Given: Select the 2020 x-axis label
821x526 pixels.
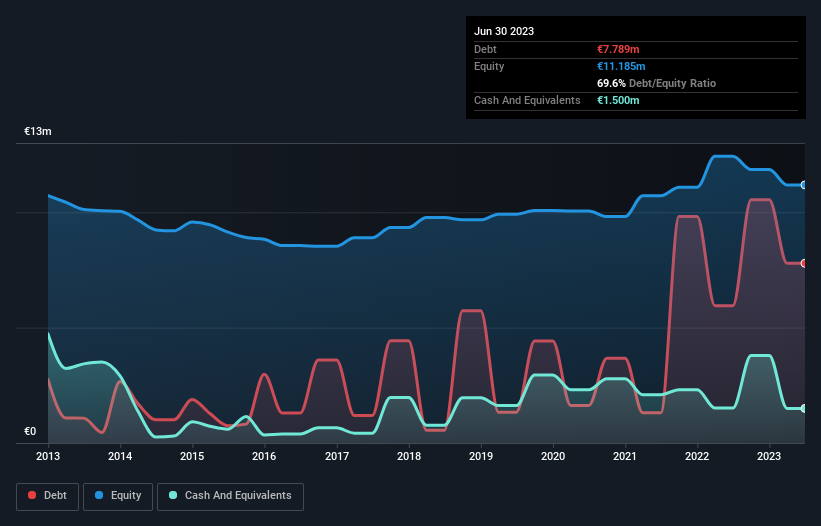Looking at the screenshot, I should pos(553,456).
